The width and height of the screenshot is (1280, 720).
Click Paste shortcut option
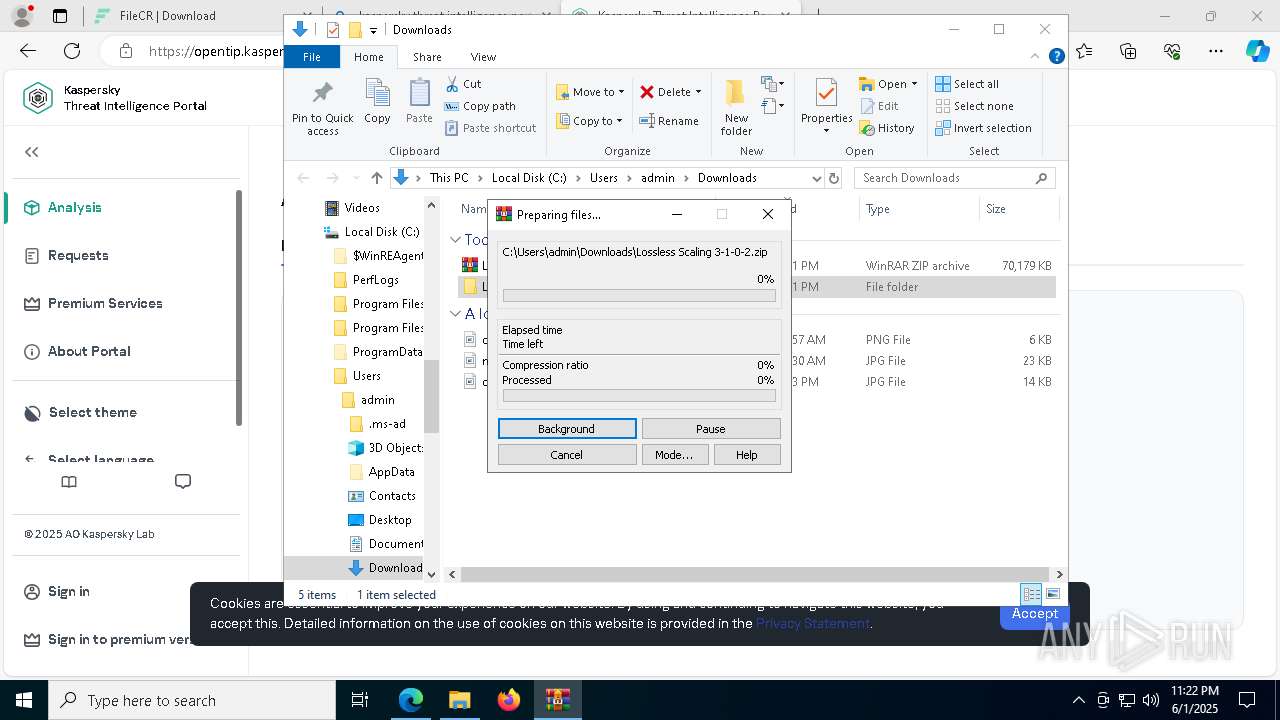490,128
